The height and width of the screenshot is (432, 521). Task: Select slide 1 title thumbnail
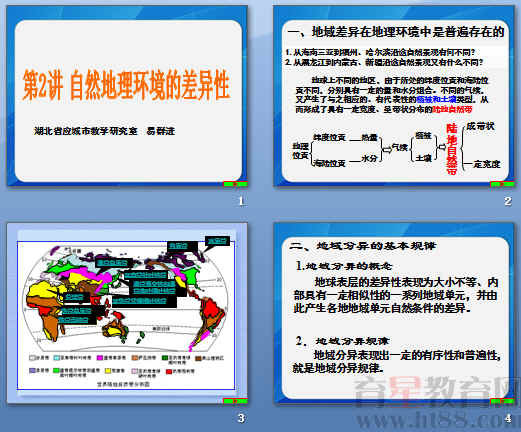127,96
